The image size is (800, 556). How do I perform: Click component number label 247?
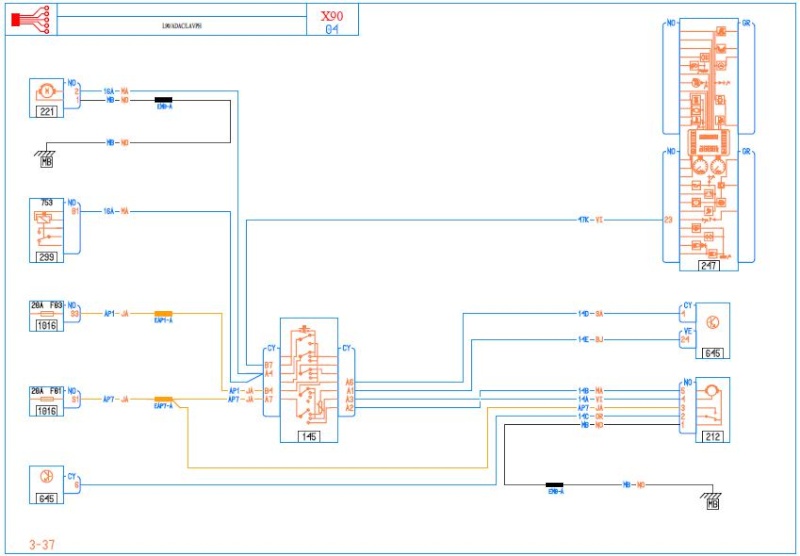[x=709, y=265]
